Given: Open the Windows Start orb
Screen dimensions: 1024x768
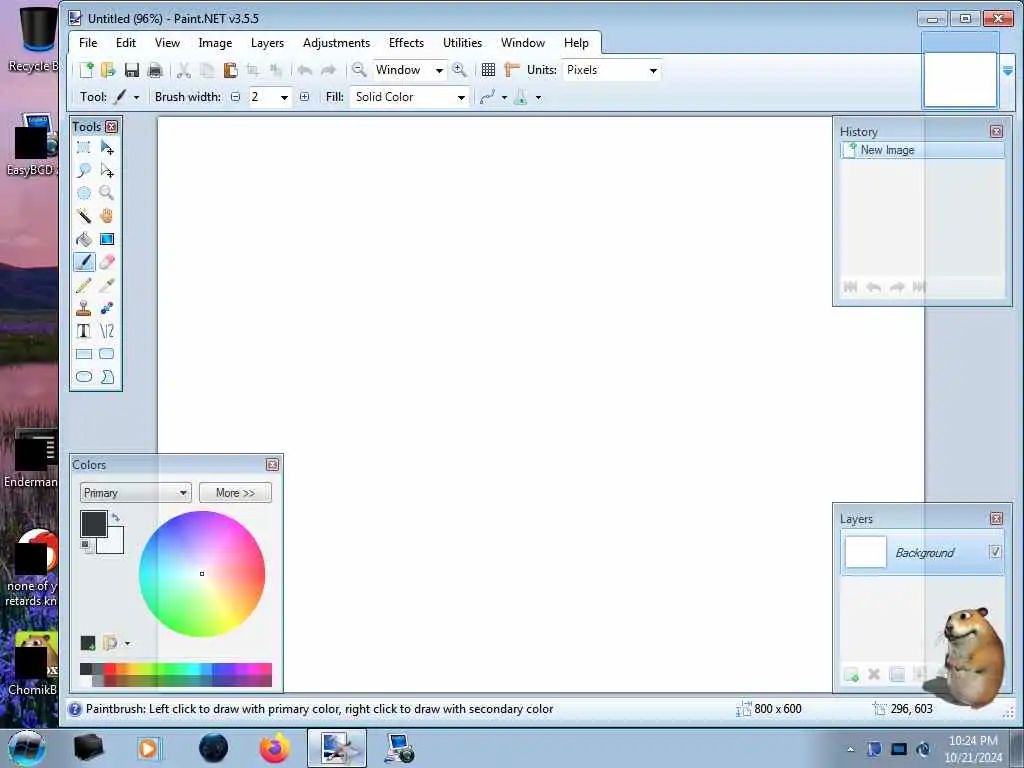Looking at the screenshot, I should tap(27, 748).
